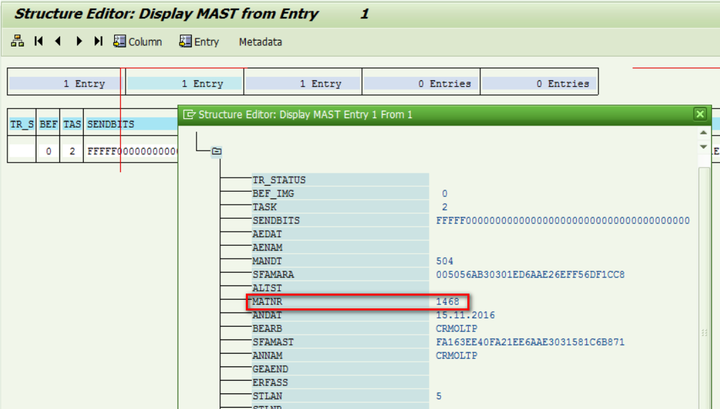Select the first '0 Entries' block
The image size is (720, 409).
[421, 84]
